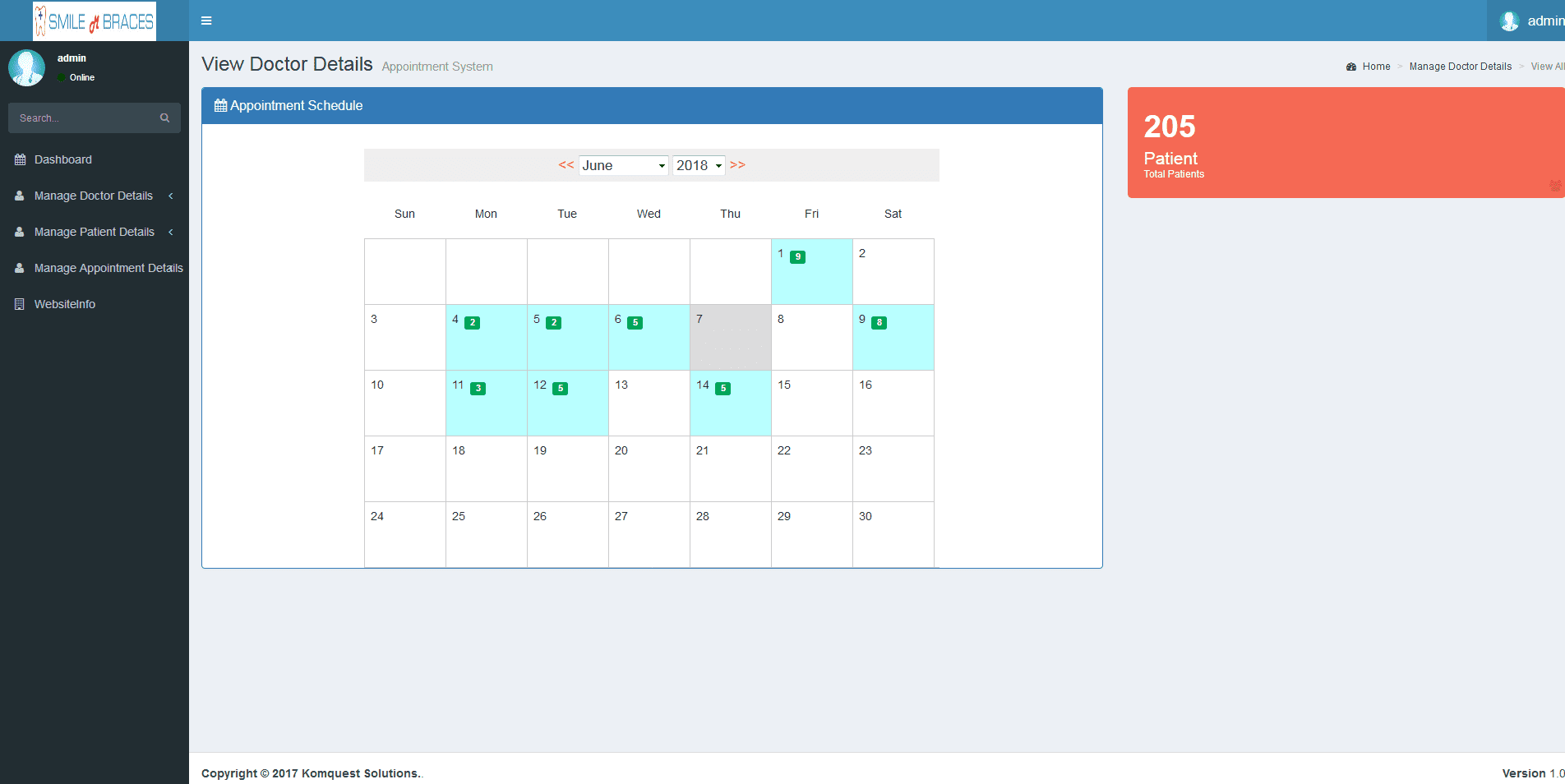Go to previous month with << link
The image size is (1565, 784).
click(566, 164)
